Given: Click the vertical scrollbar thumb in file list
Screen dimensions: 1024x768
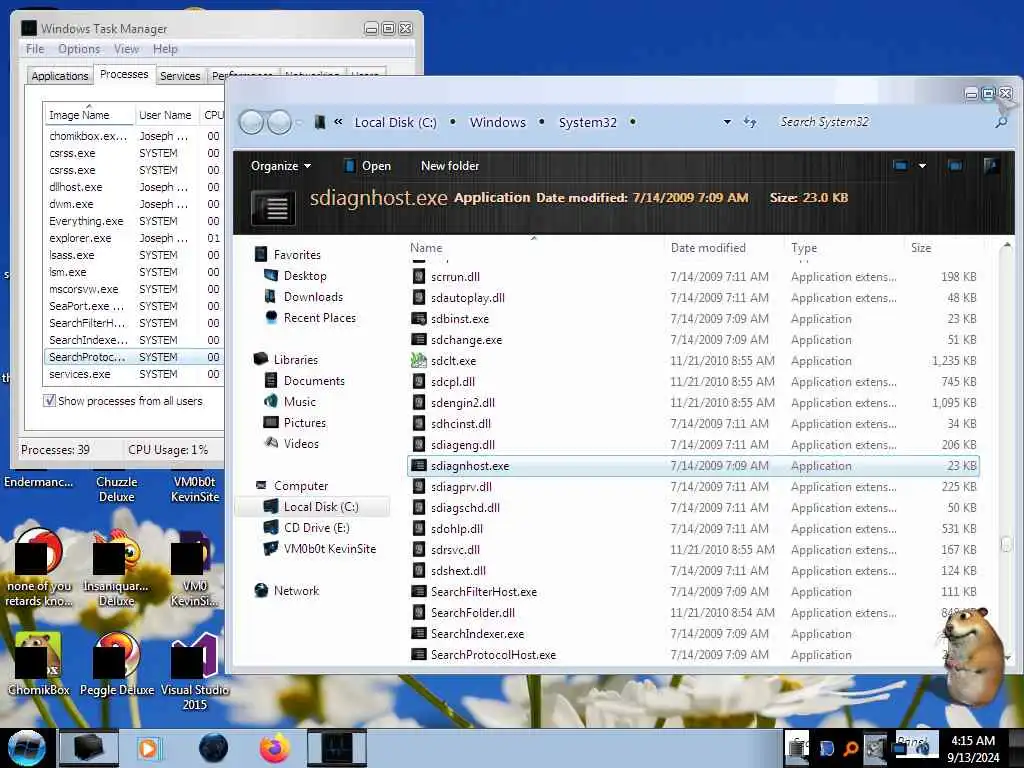Looking at the screenshot, I should 1006,543.
